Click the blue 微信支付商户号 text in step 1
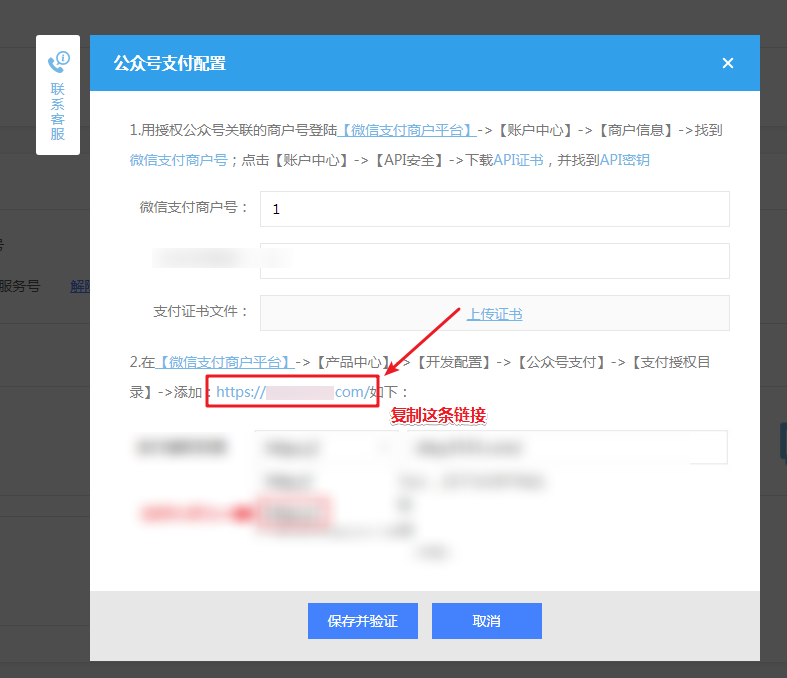Screen dimensions: 787x678 pos(179,160)
